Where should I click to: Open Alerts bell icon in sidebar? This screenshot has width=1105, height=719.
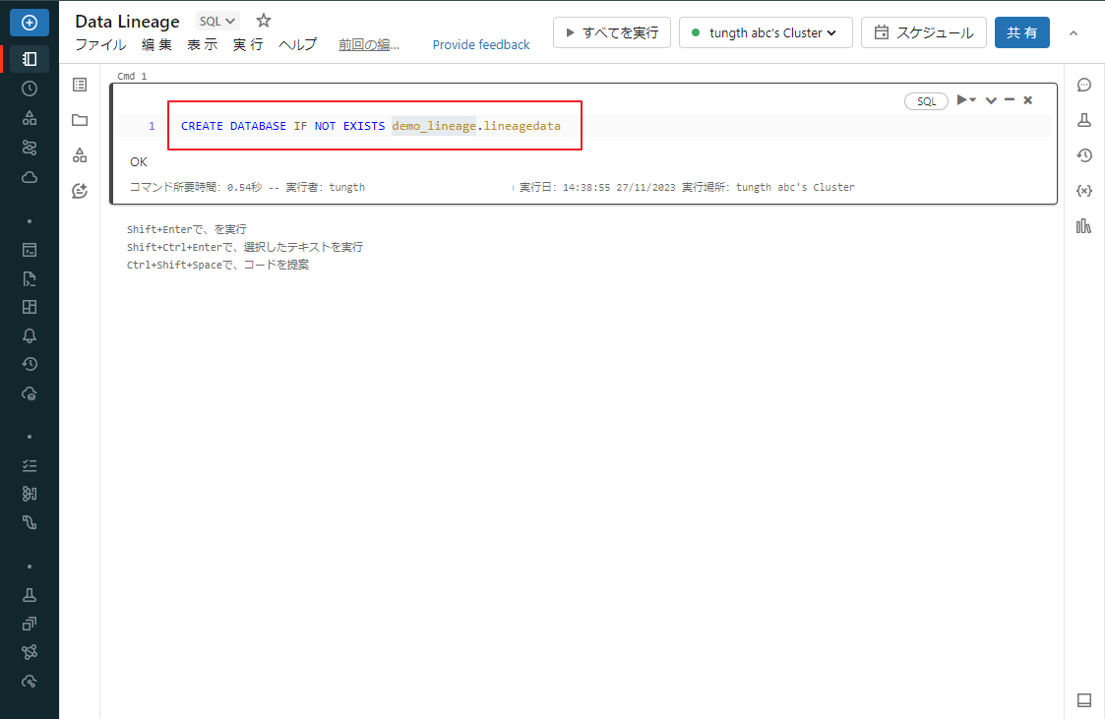(29, 336)
